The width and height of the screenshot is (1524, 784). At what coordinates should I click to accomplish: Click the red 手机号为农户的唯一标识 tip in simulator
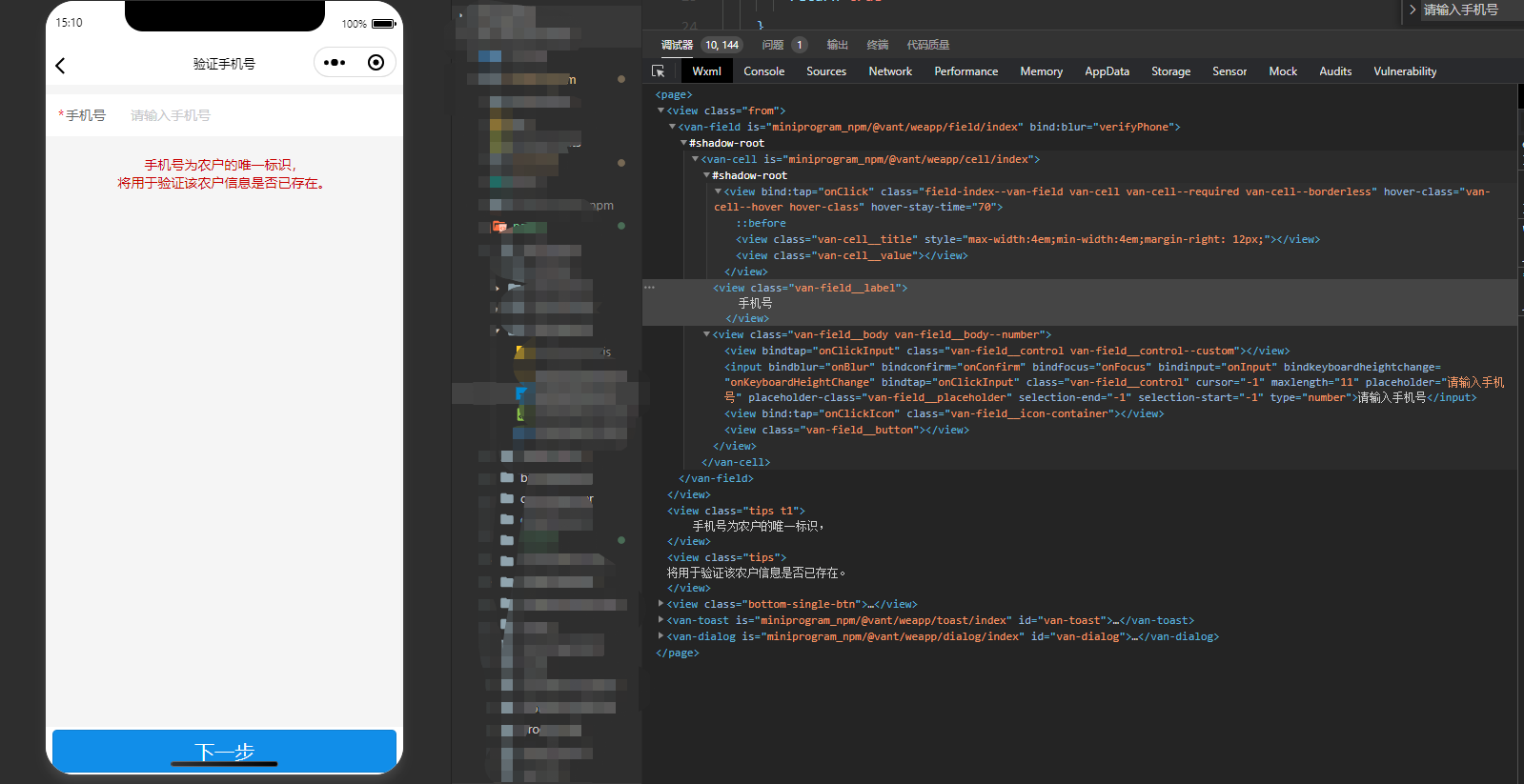tap(220, 165)
